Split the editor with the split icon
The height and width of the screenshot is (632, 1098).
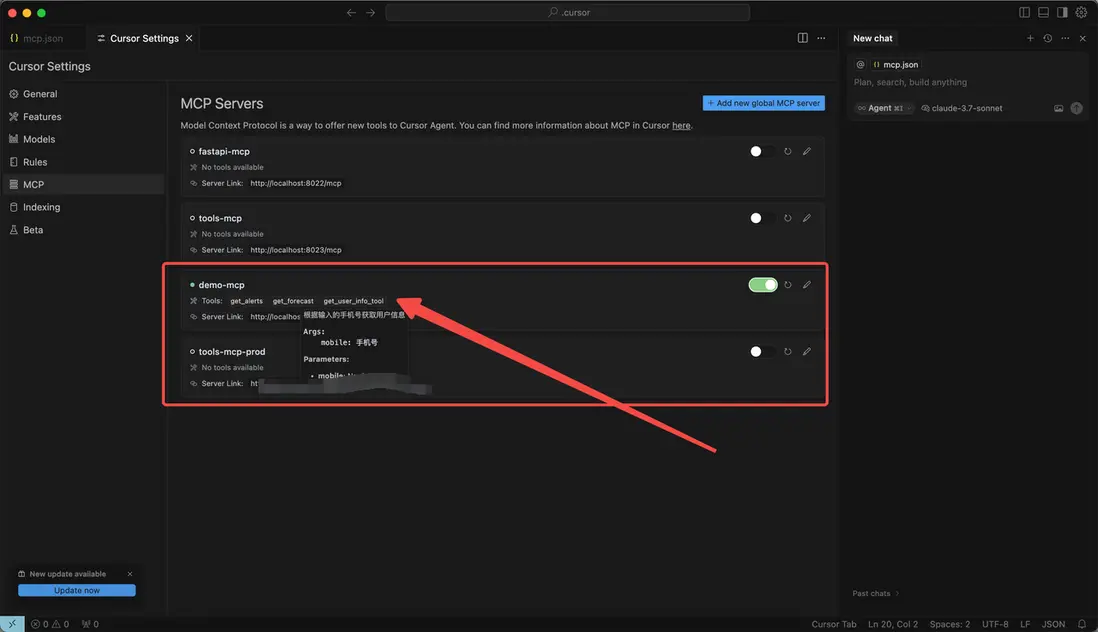[x=803, y=38]
